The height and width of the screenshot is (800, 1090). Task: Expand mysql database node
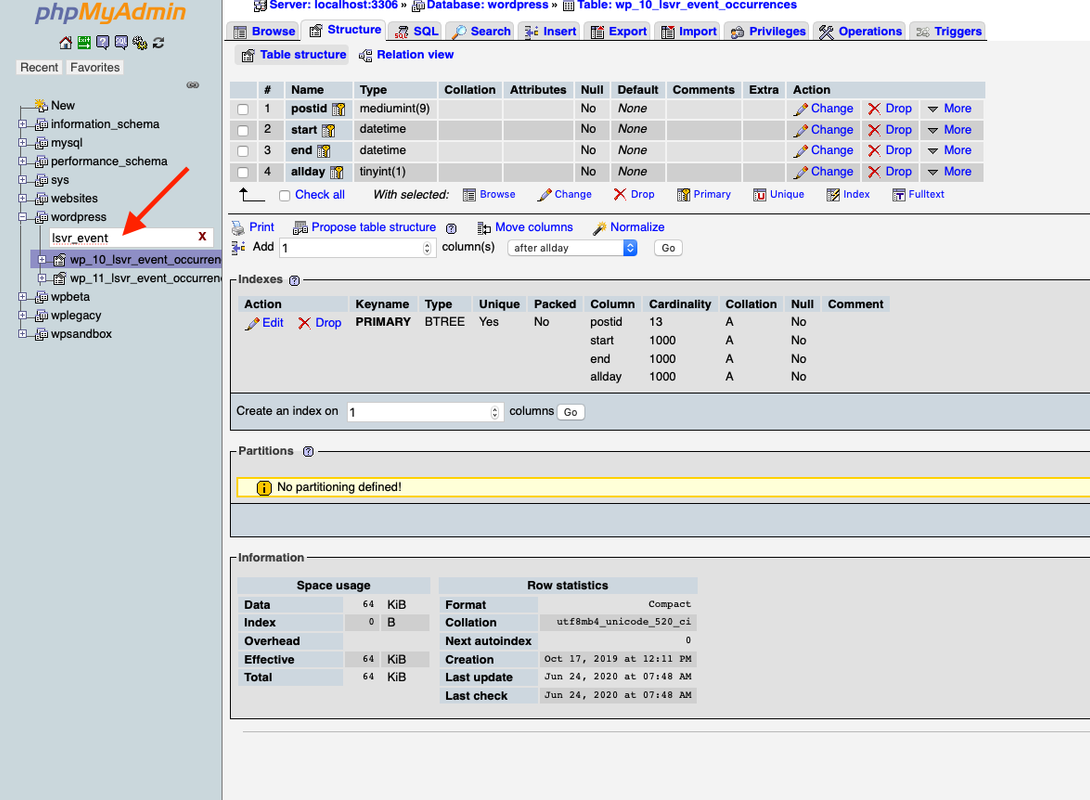click(22, 142)
